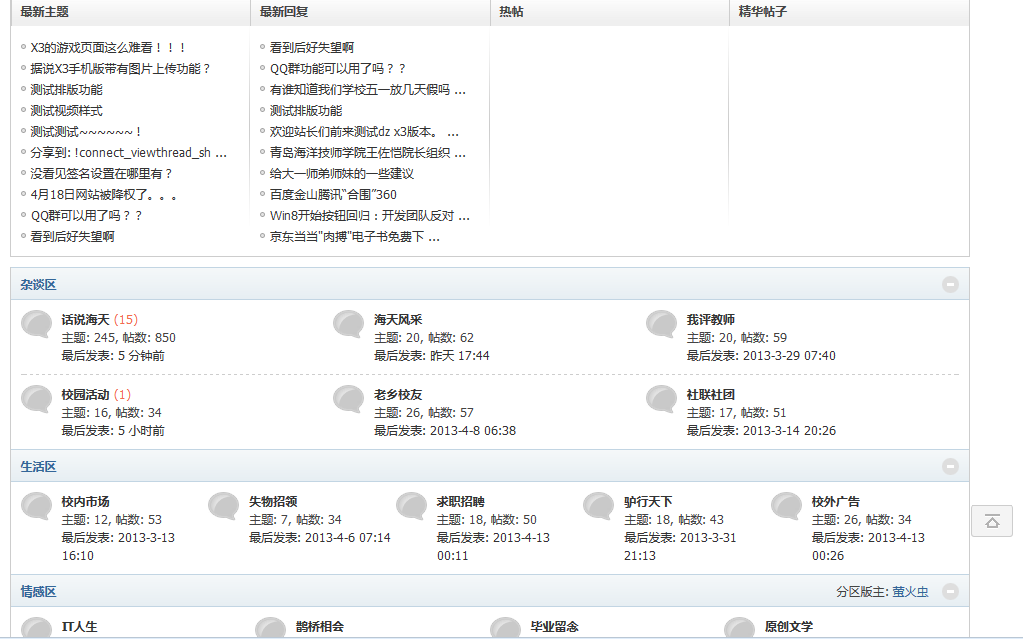Switch to the 最新回复 tab
This screenshot has height=639, width=1023.
[x=284, y=12]
